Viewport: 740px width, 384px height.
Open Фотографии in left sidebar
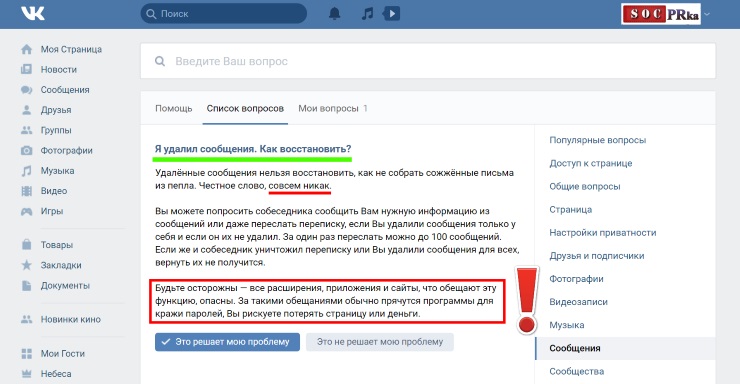pos(67,150)
